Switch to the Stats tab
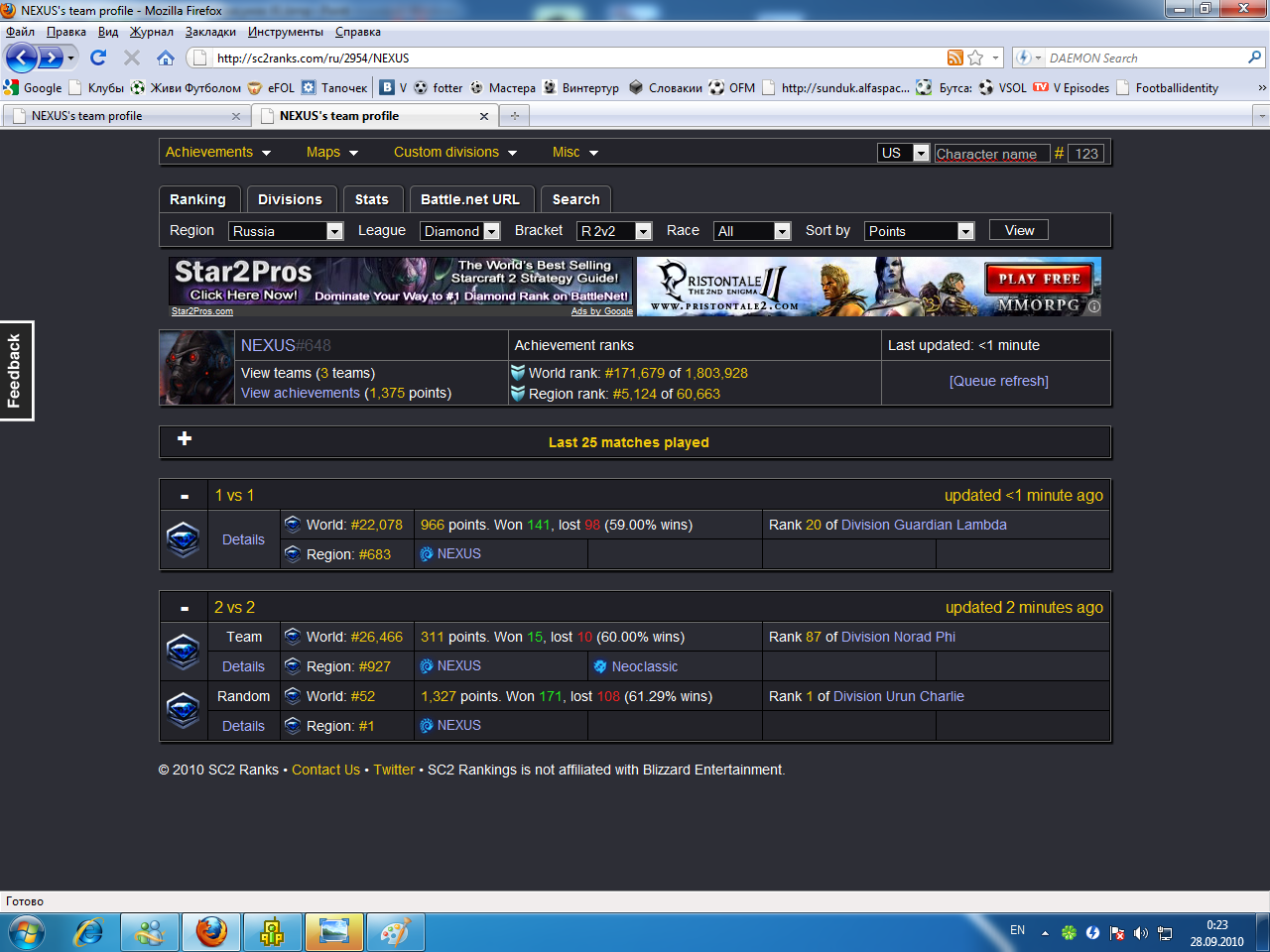1270x952 pixels. [x=372, y=199]
